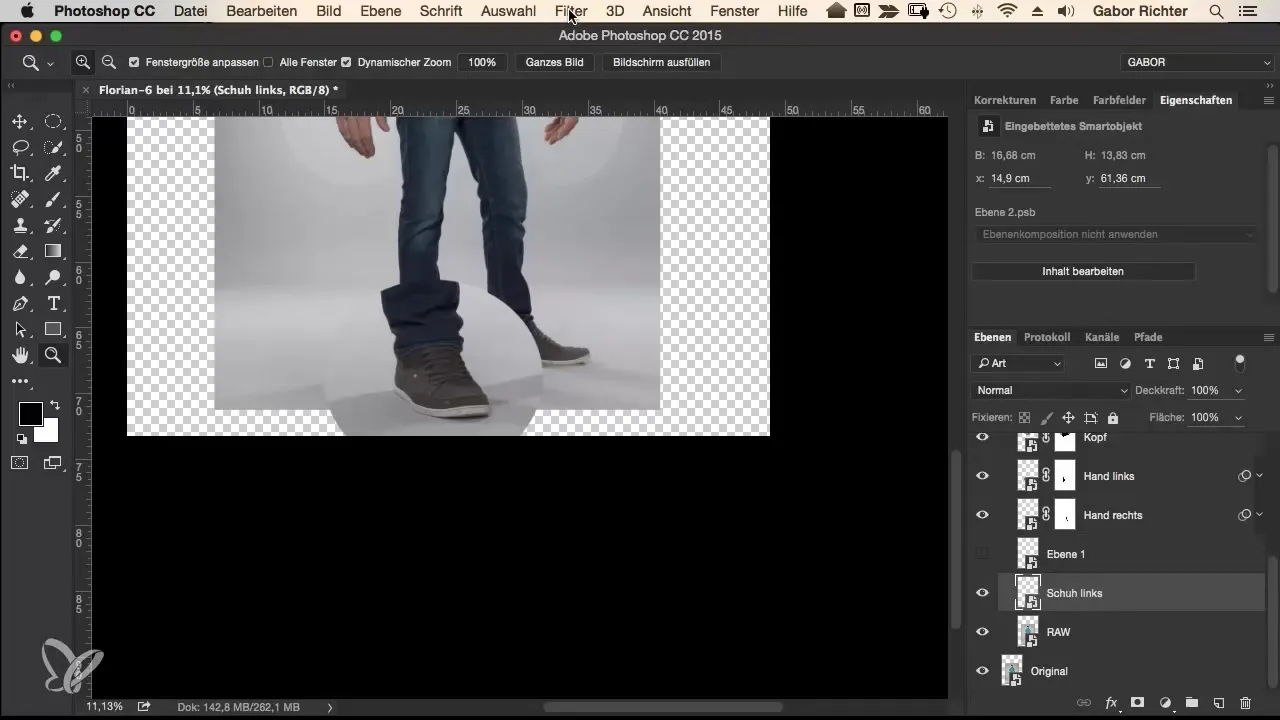Open the Fläche fill dropdown
The width and height of the screenshot is (1280, 720).
point(1239,417)
